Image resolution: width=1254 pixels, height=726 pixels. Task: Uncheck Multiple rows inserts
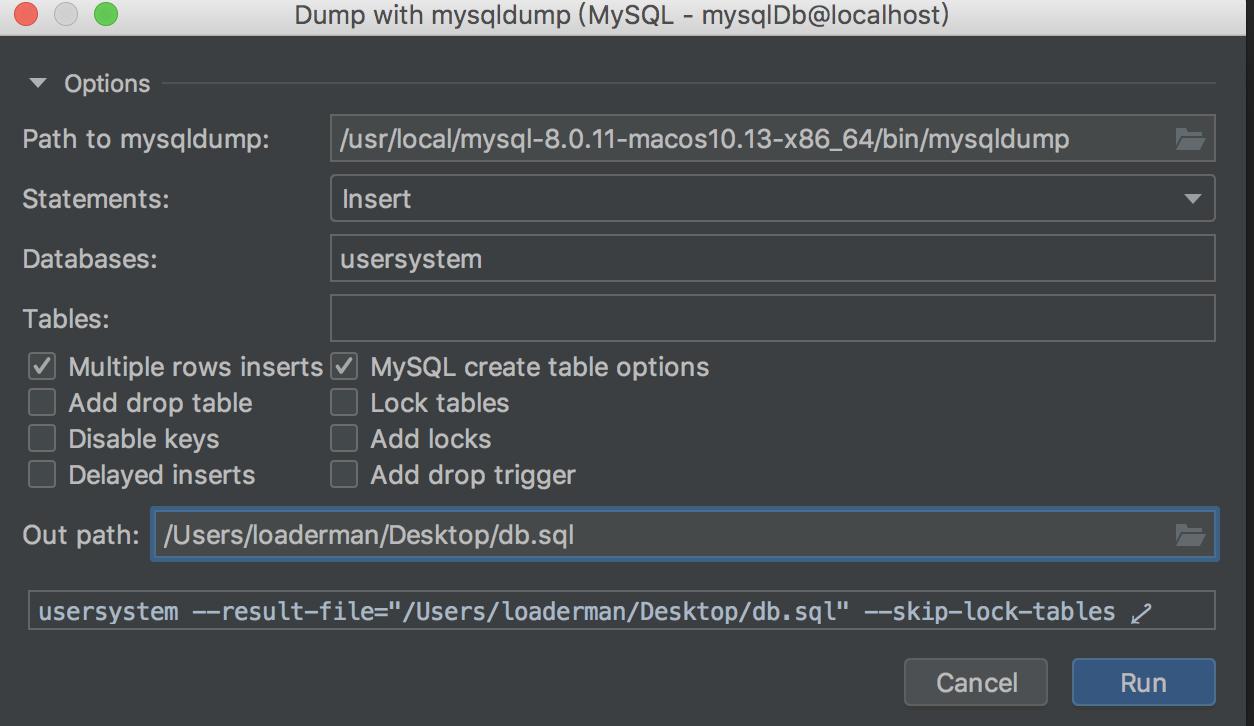point(42,367)
